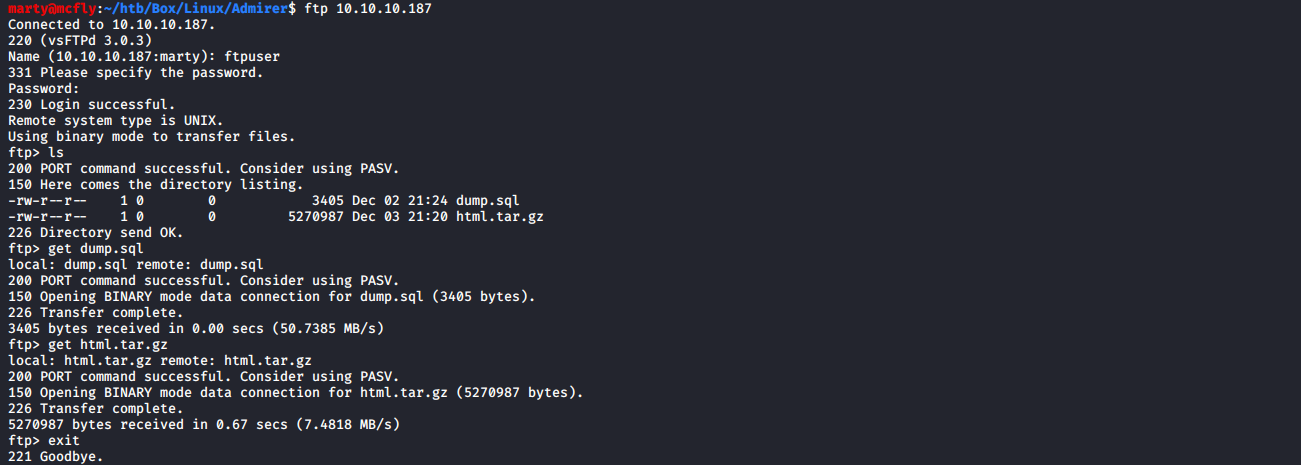Click the "exit" command at the ftp prompt

click(x=64, y=440)
